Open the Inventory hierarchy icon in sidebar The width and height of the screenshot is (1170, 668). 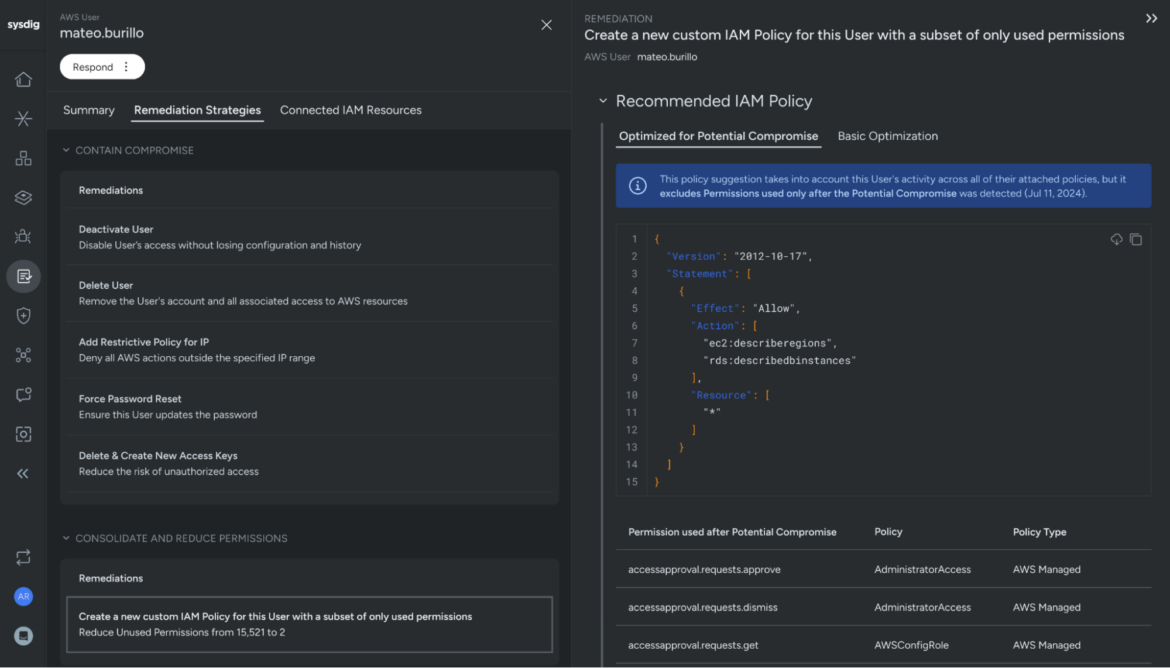pos(22,158)
